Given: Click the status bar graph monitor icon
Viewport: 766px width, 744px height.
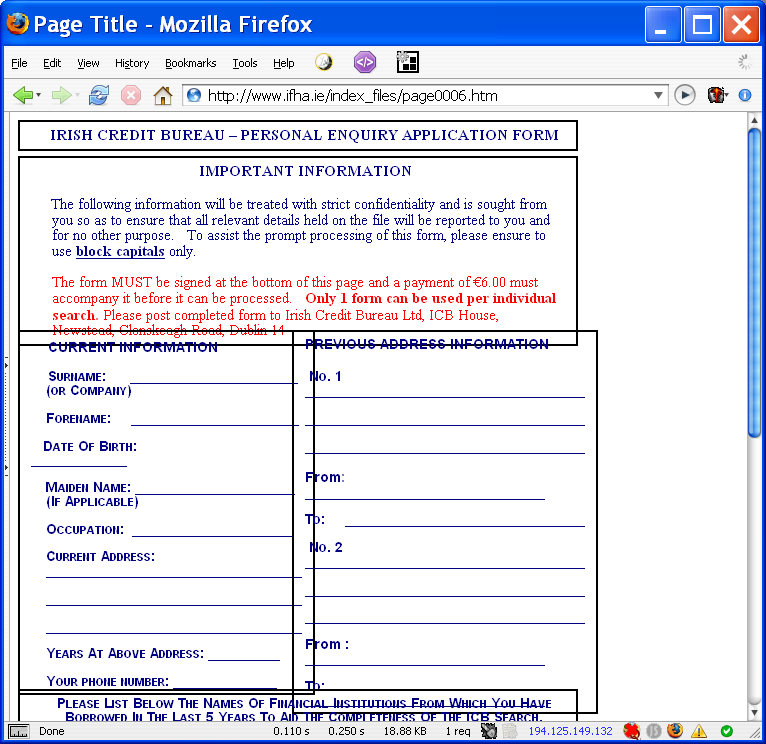Looking at the screenshot, I should tap(19, 731).
